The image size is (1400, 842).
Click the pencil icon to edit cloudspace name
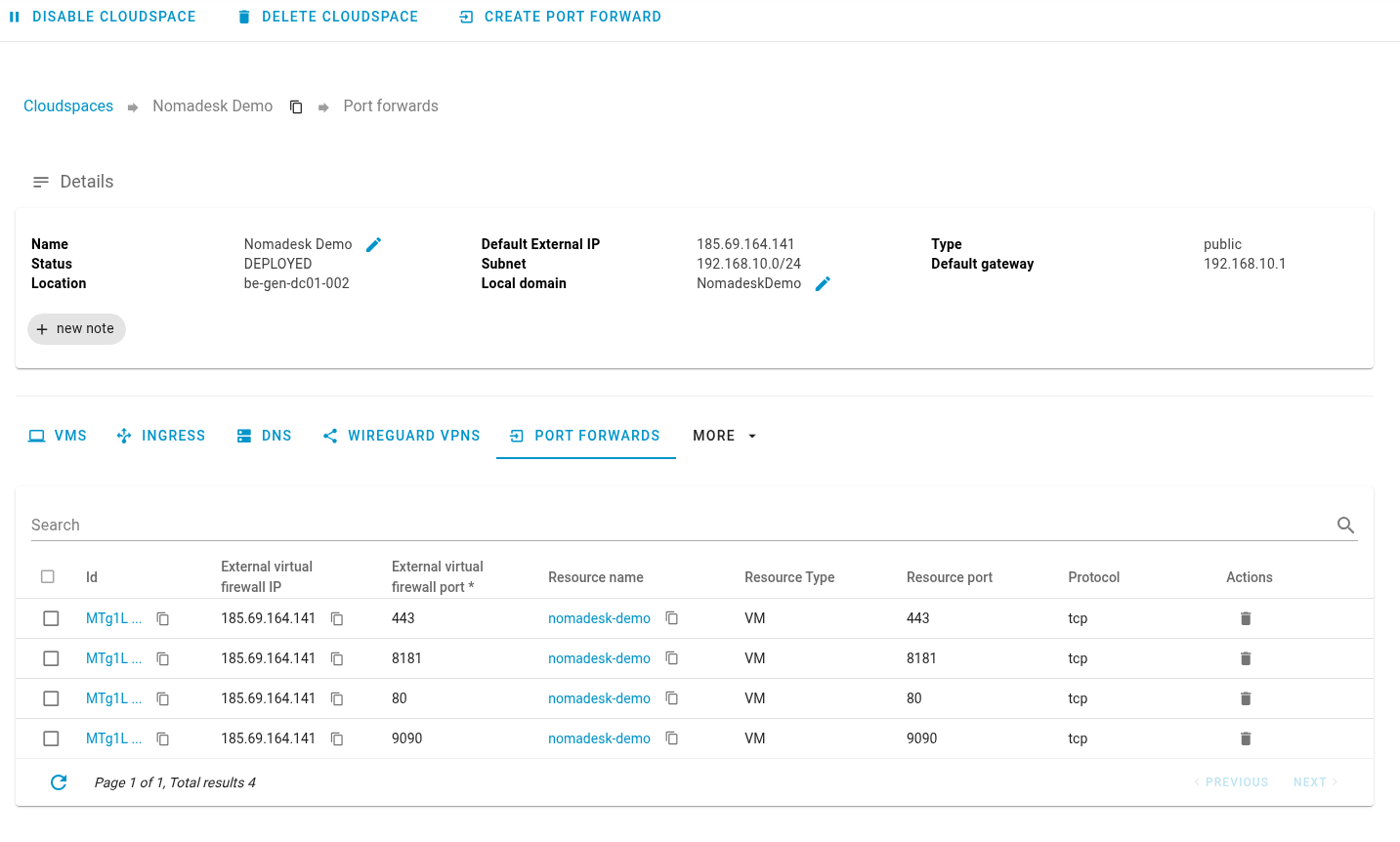click(x=373, y=245)
